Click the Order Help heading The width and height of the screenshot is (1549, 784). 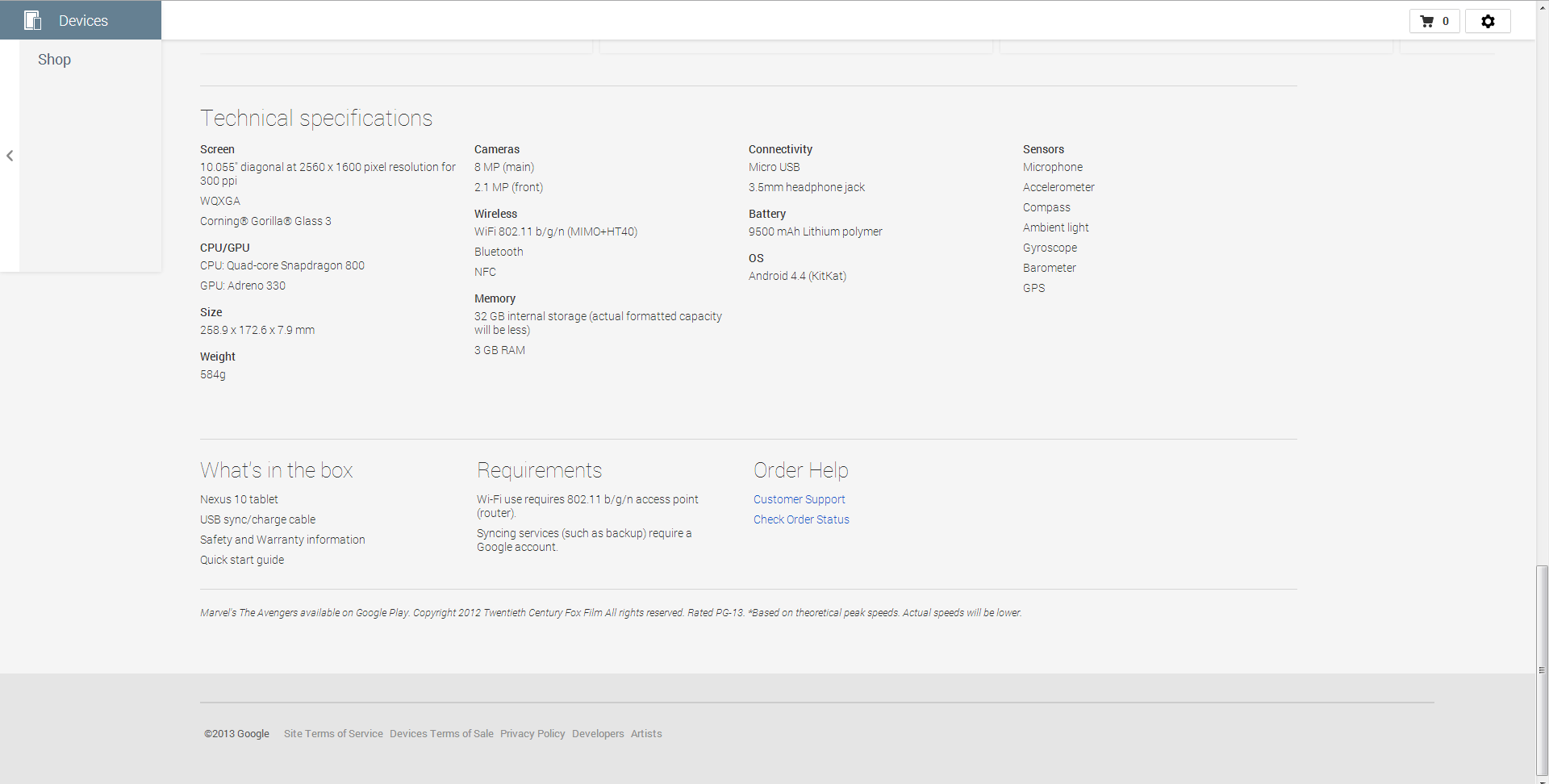[x=800, y=470]
